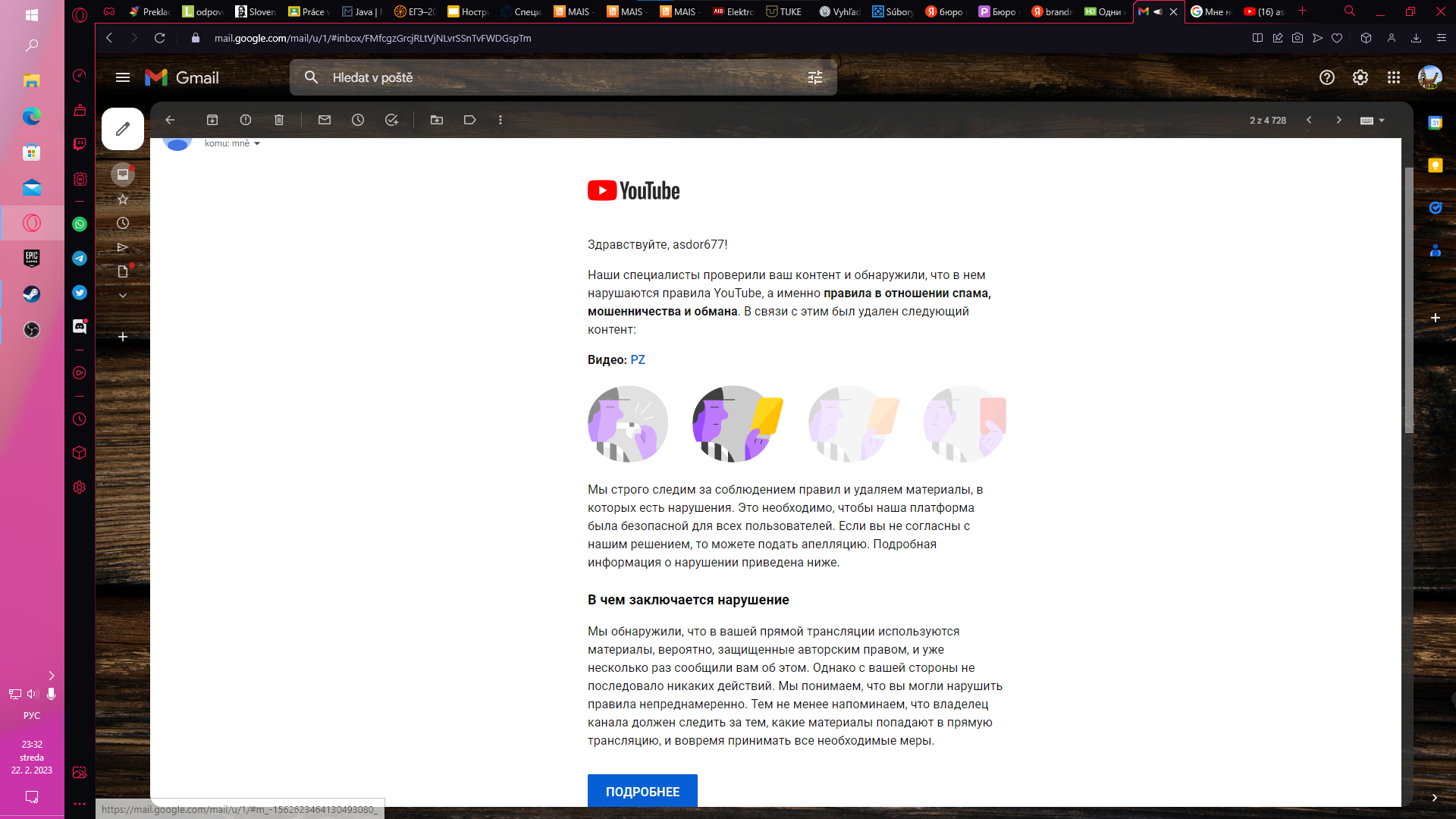Open Google Contacts side panel
The image size is (1456, 819).
pyautogui.click(x=1436, y=250)
